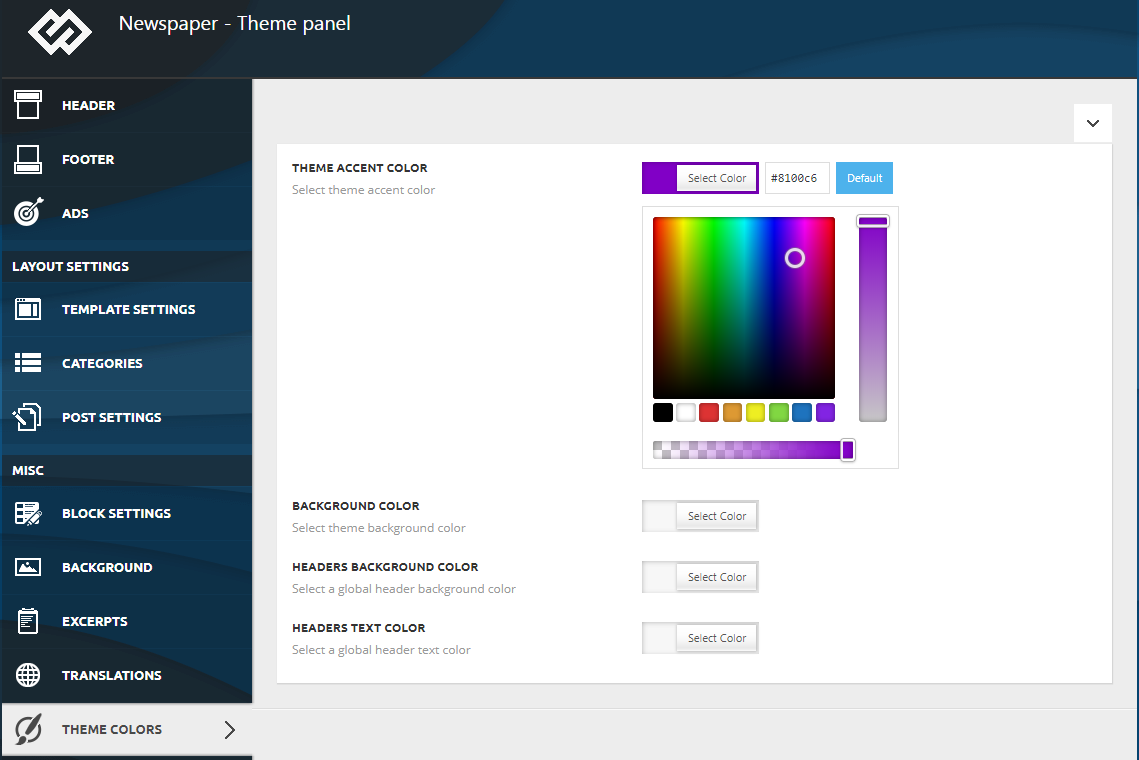This screenshot has height=760, width=1139.
Task: Go to Categories settings
Action: click(x=126, y=363)
